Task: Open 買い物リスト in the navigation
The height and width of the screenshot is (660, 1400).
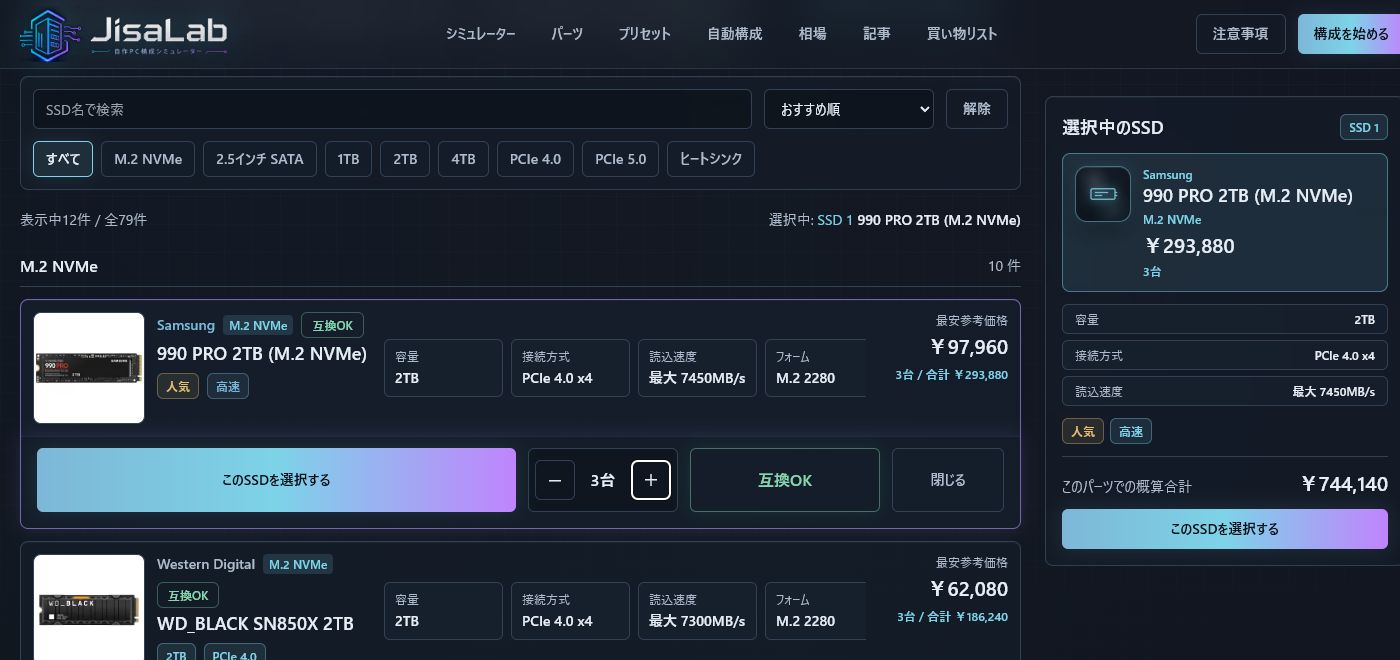Action: coord(962,34)
